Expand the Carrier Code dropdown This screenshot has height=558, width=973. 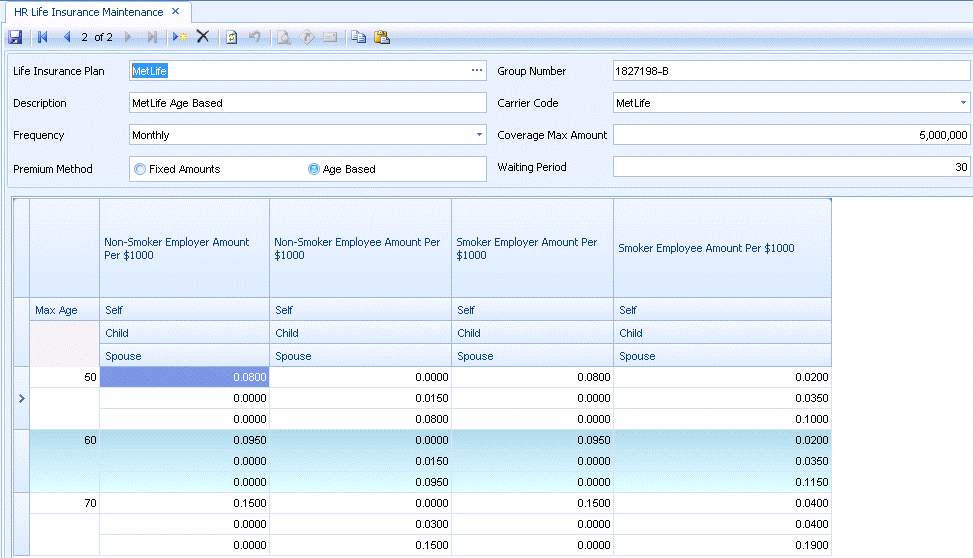(x=963, y=103)
